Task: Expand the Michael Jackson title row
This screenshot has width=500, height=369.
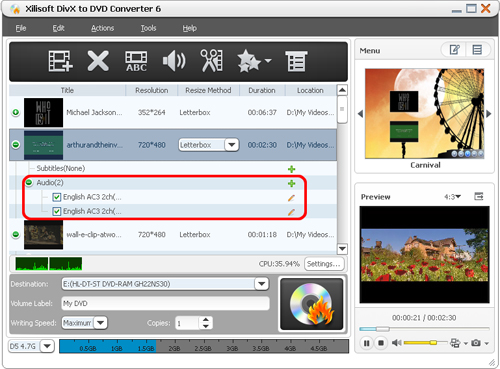Action: pos(16,112)
